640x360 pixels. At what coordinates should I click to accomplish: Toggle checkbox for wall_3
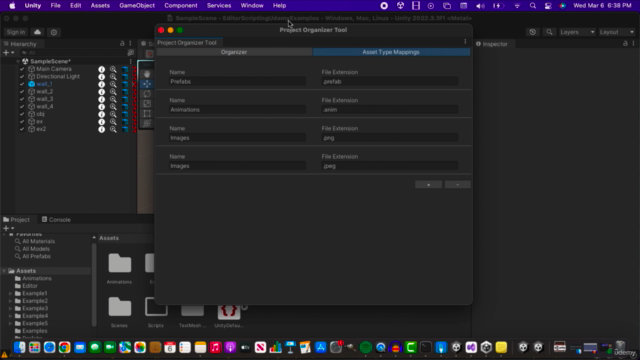(x=22, y=99)
